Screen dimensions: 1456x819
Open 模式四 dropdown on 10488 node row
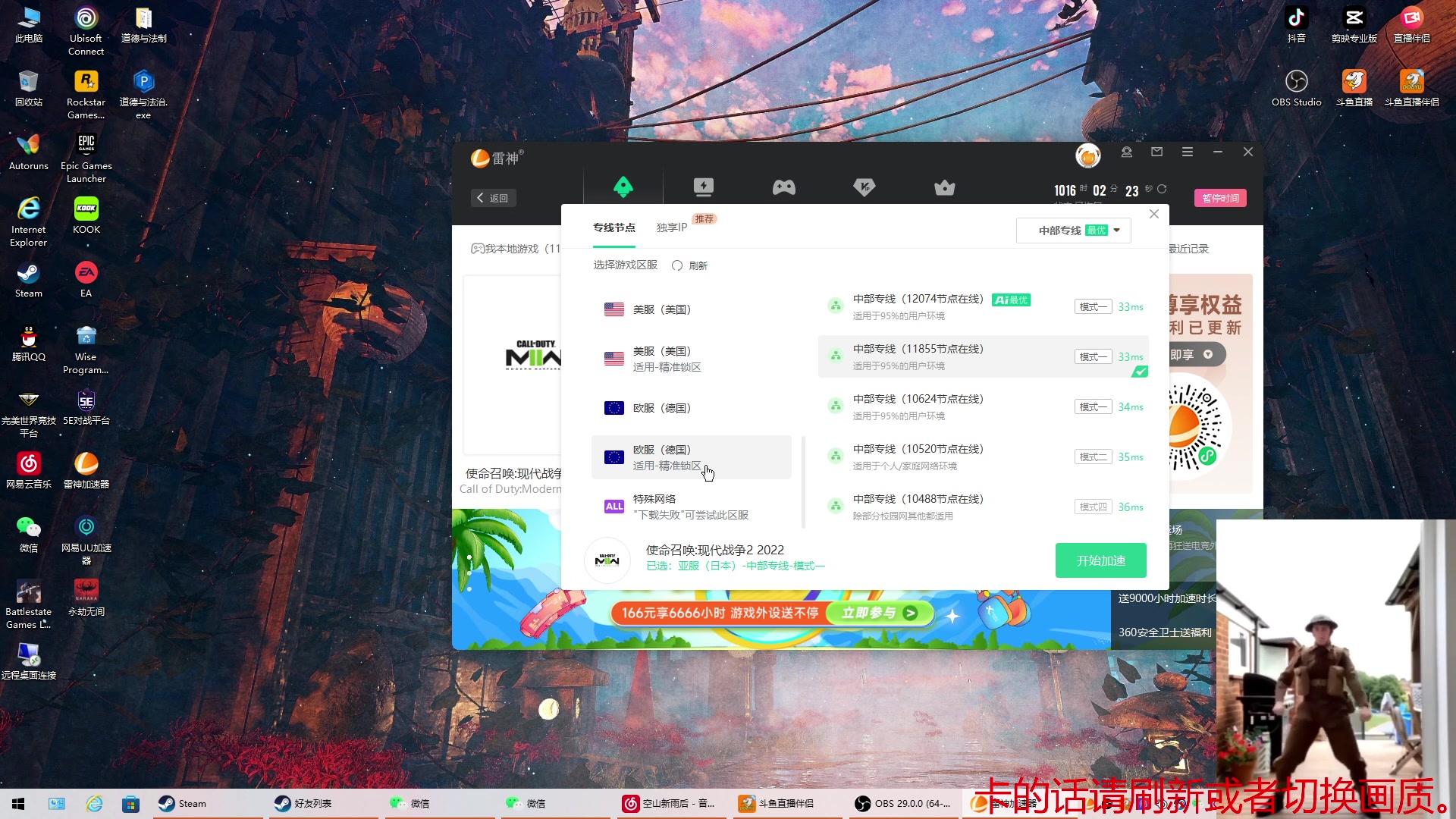click(x=1093, y=507)
